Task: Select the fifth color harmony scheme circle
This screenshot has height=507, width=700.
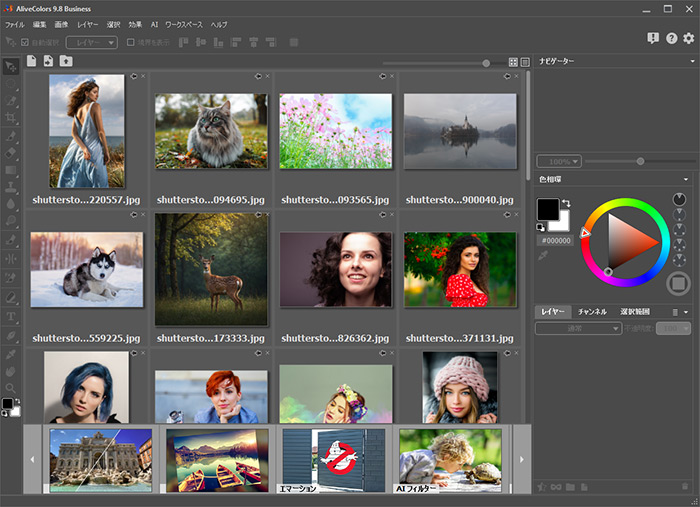Action: click(x=679, y=260)
